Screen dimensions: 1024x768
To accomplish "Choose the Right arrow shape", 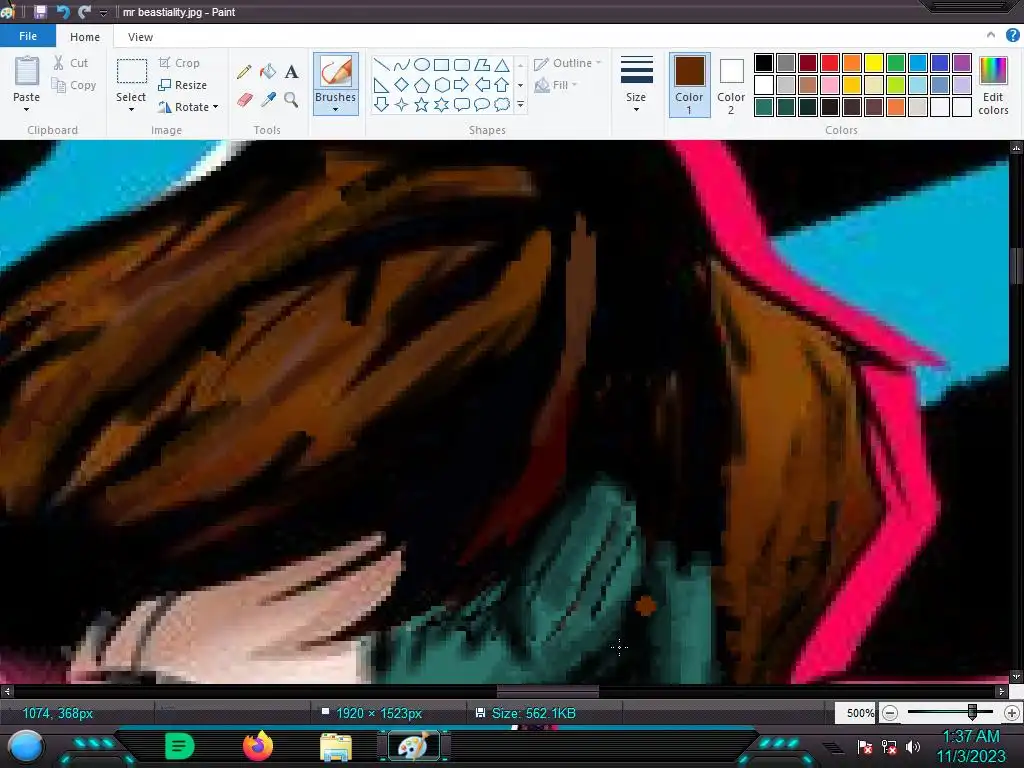I will [462, 85].
